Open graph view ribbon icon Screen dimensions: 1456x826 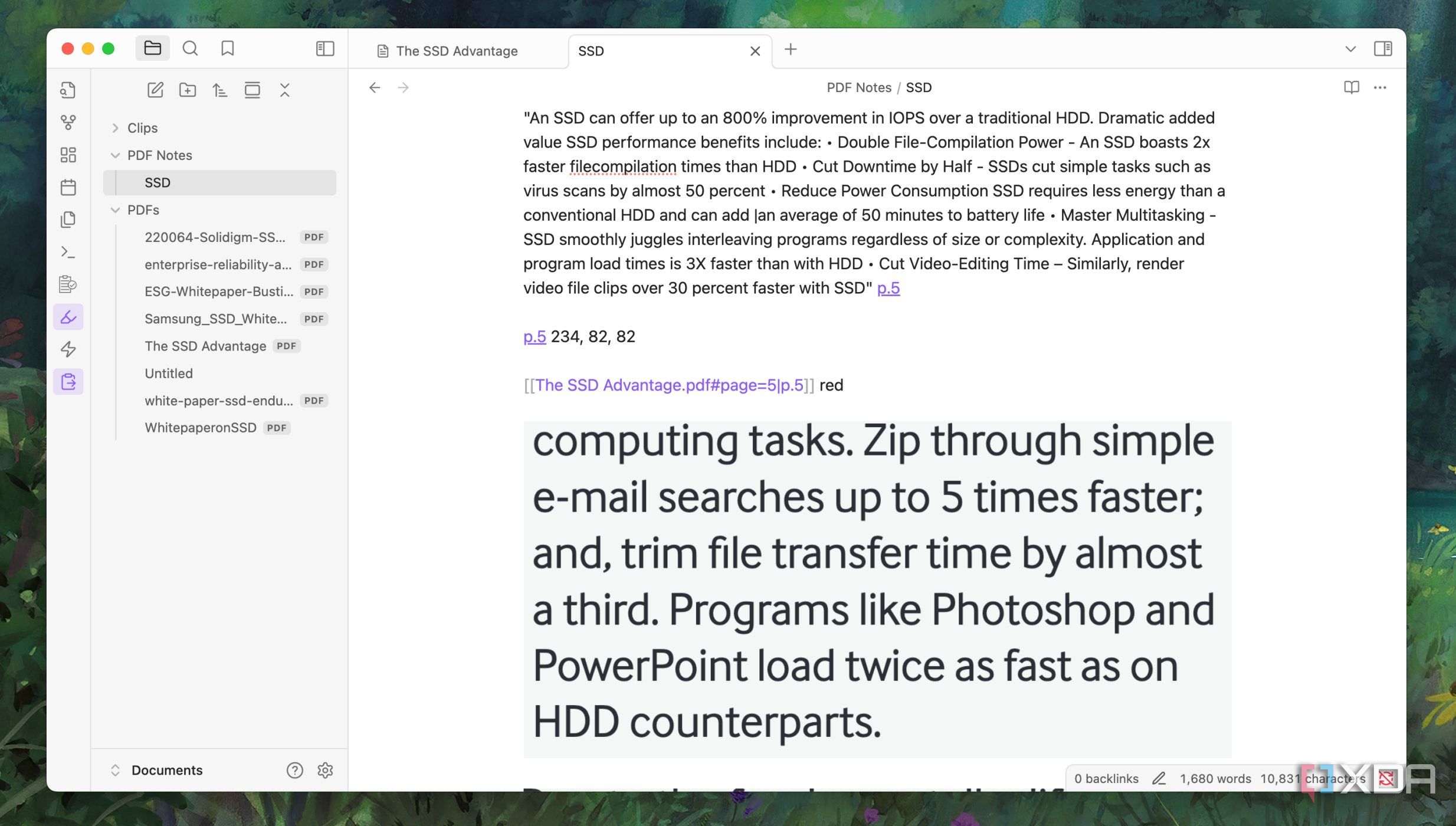click(x=68, y=123)
